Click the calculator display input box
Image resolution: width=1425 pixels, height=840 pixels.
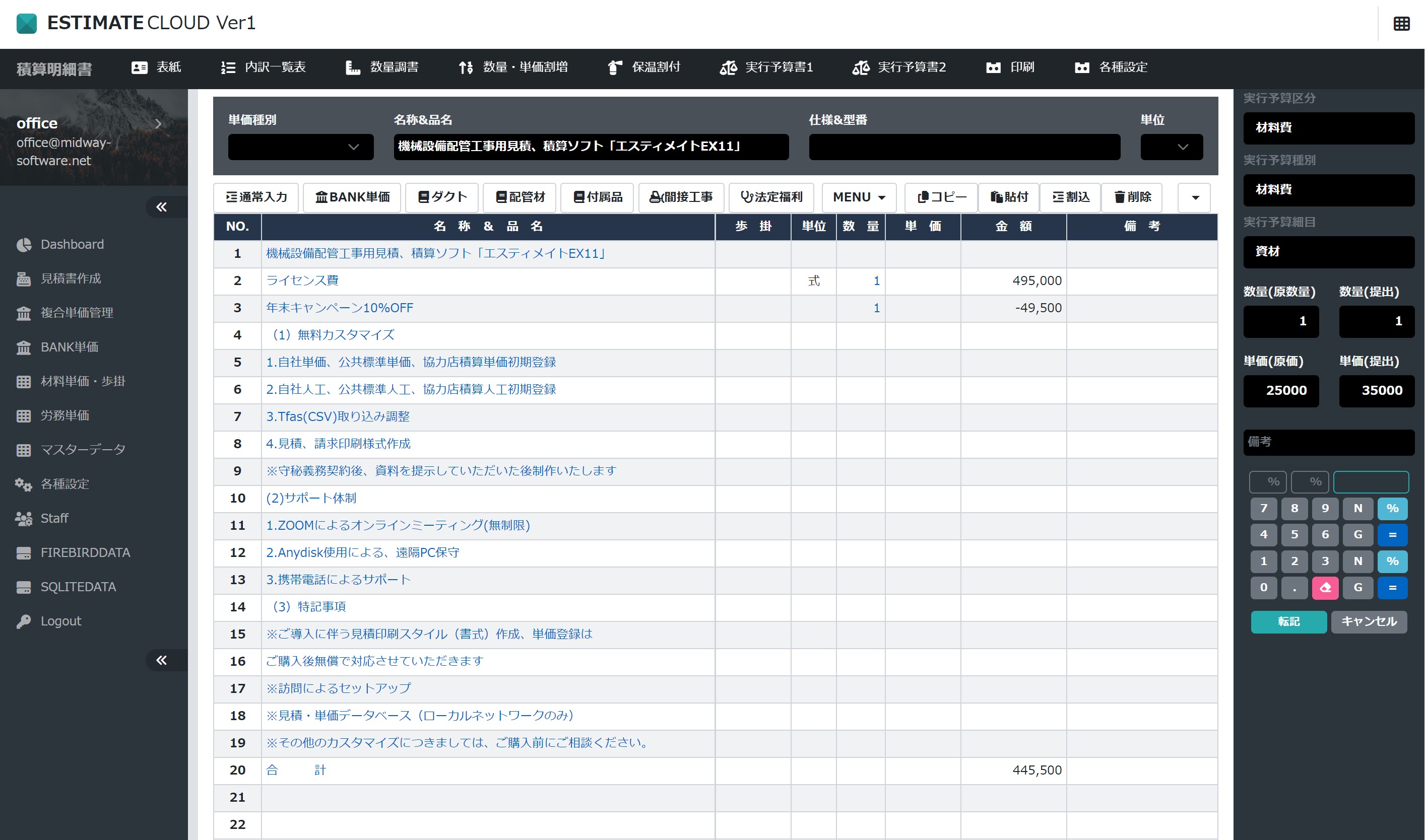(x=1371, y=482)
